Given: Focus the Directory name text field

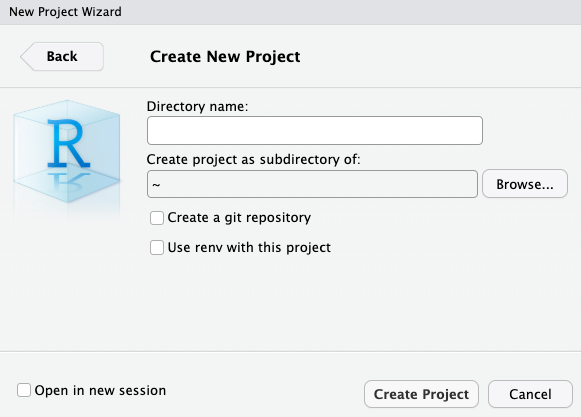Looking at the screenshot, I should click(315, 130).
